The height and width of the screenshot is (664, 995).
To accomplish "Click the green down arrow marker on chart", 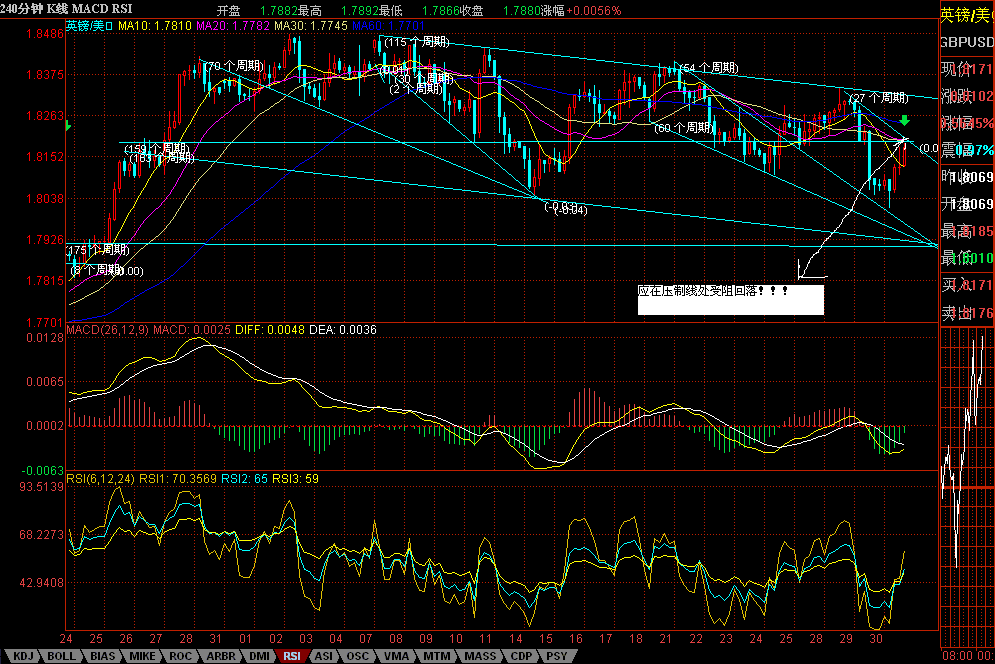I will coord(904,121).
